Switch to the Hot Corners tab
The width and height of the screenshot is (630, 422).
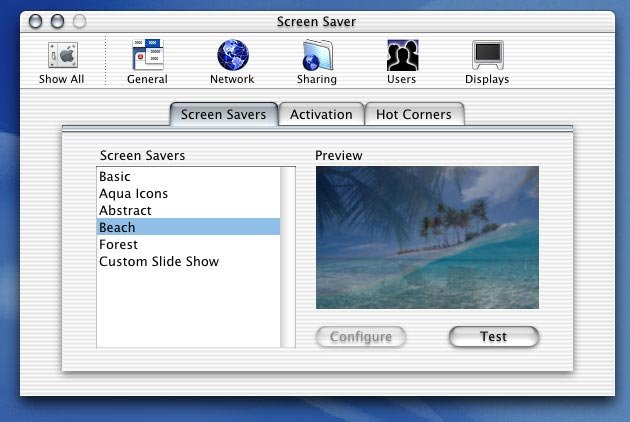pos(414,115)
